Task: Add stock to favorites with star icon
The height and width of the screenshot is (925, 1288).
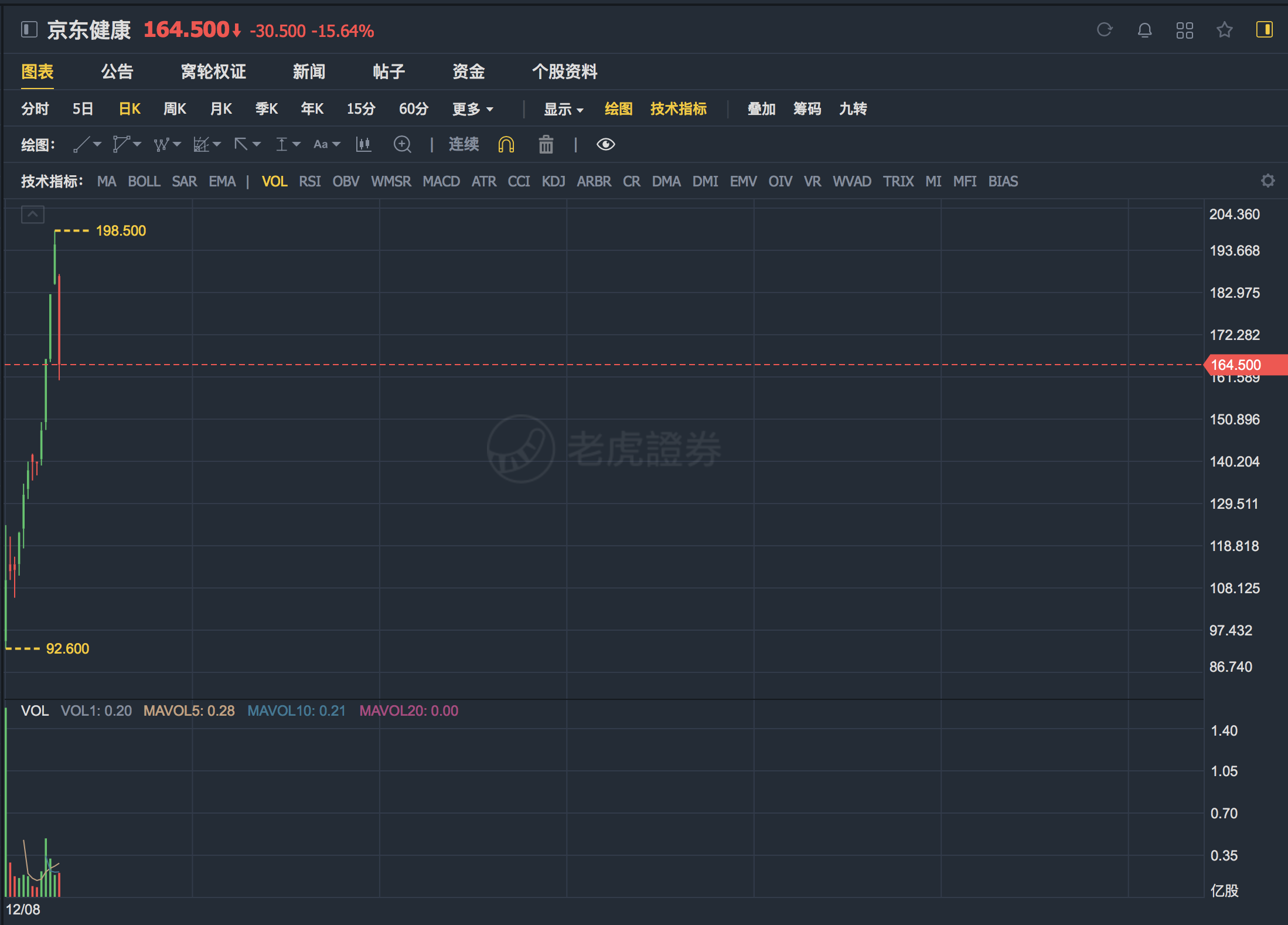Action: pyautogui.click(x=1225, y=30)
